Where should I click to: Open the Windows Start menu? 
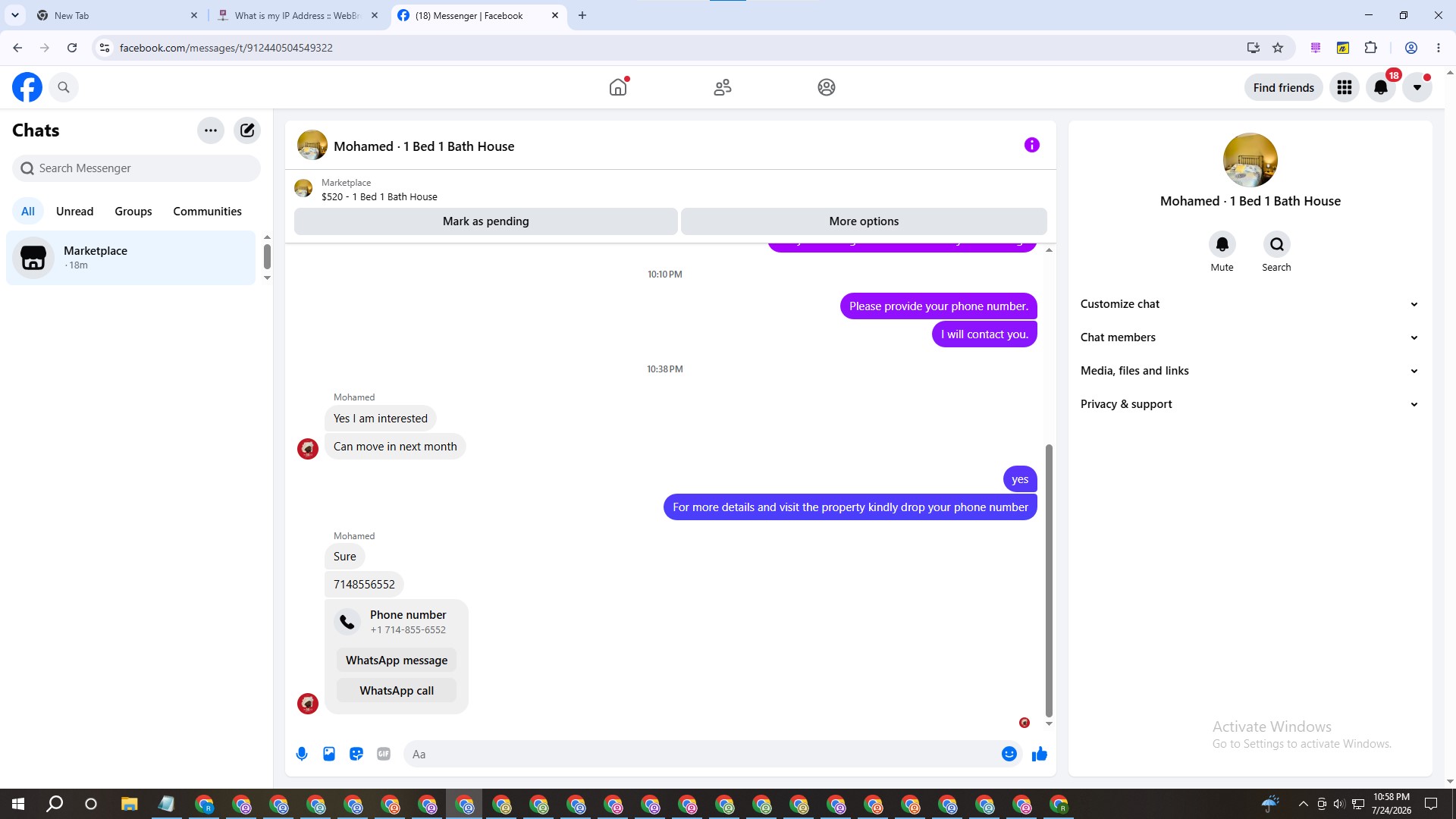[x=18, y=804]
